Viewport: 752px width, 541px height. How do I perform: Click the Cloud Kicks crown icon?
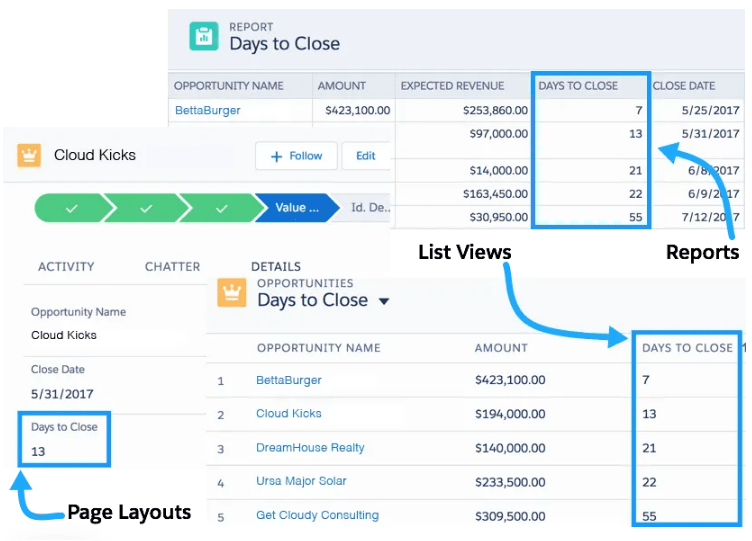pyautogui.click(x=29, y=155)
